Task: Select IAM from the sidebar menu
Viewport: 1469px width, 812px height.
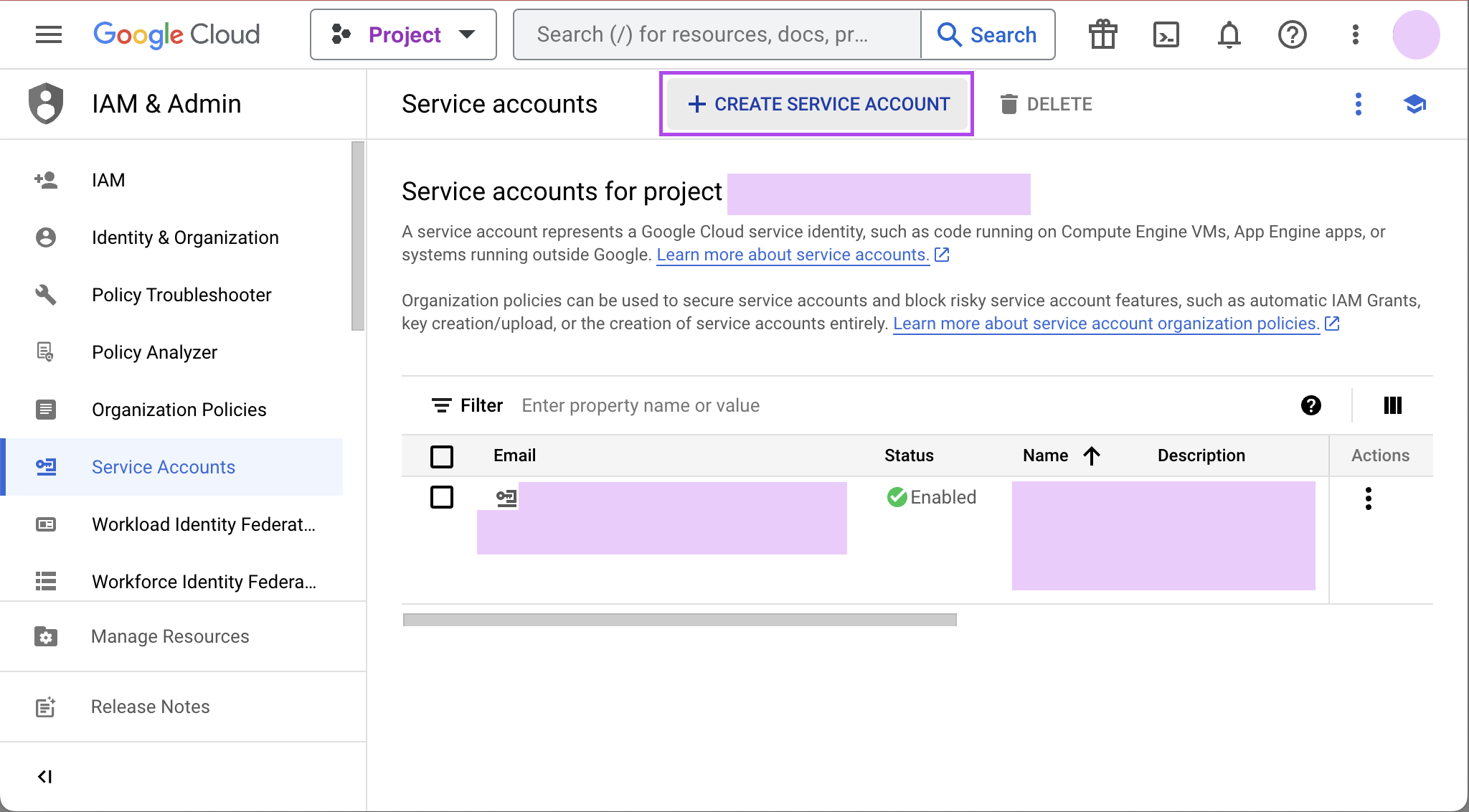Action: [x=108, y=179]
